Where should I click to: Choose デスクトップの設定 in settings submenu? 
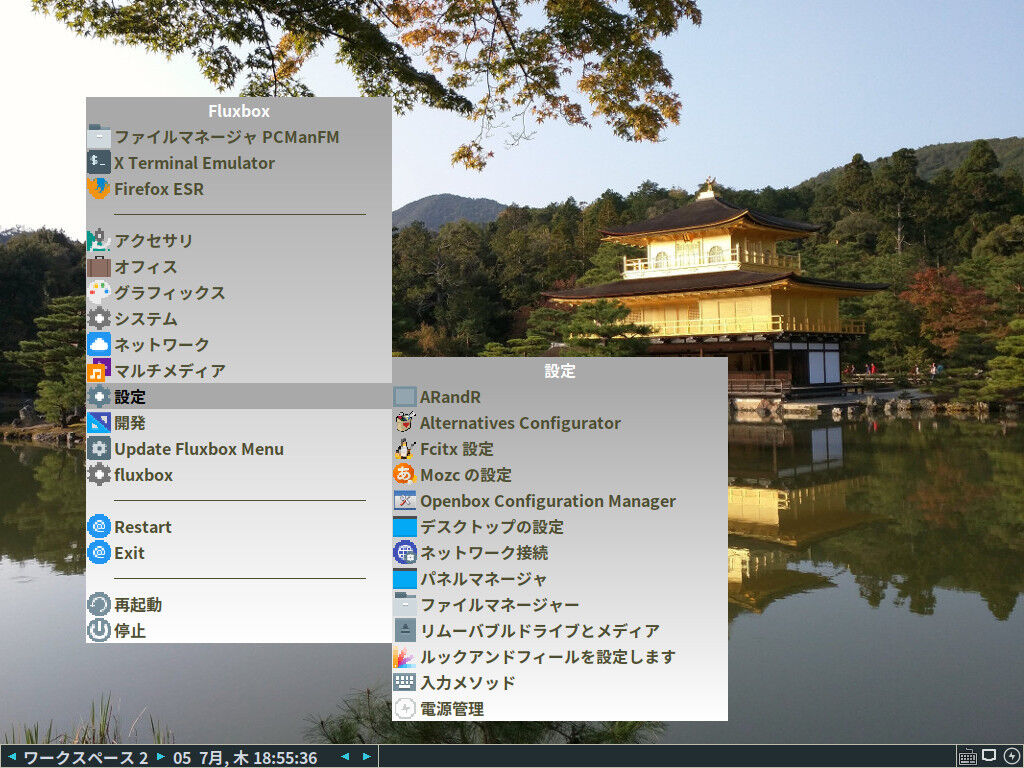pos(560,526)
